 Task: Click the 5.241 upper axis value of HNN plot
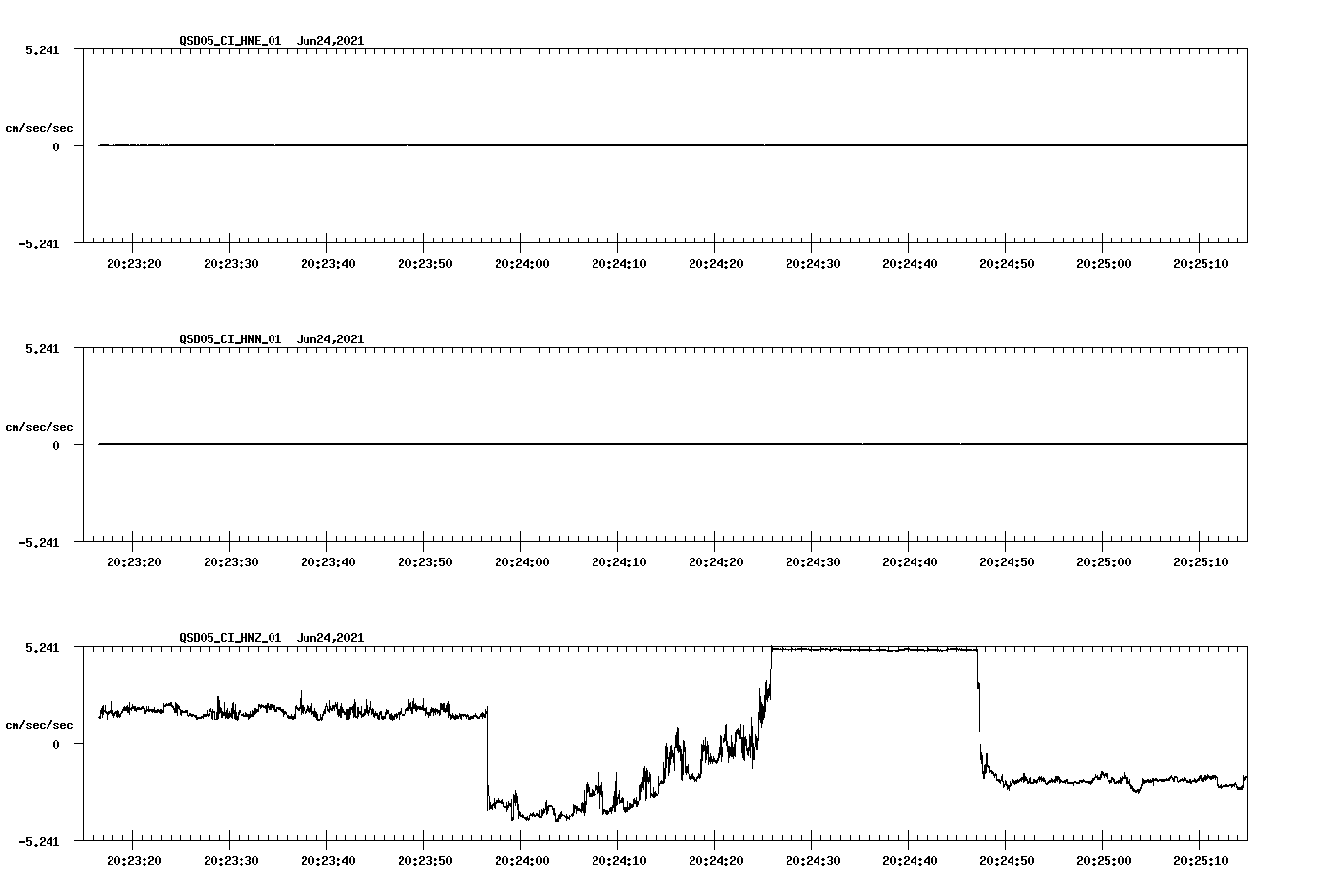pyautogui.click(x=42, y=348)
